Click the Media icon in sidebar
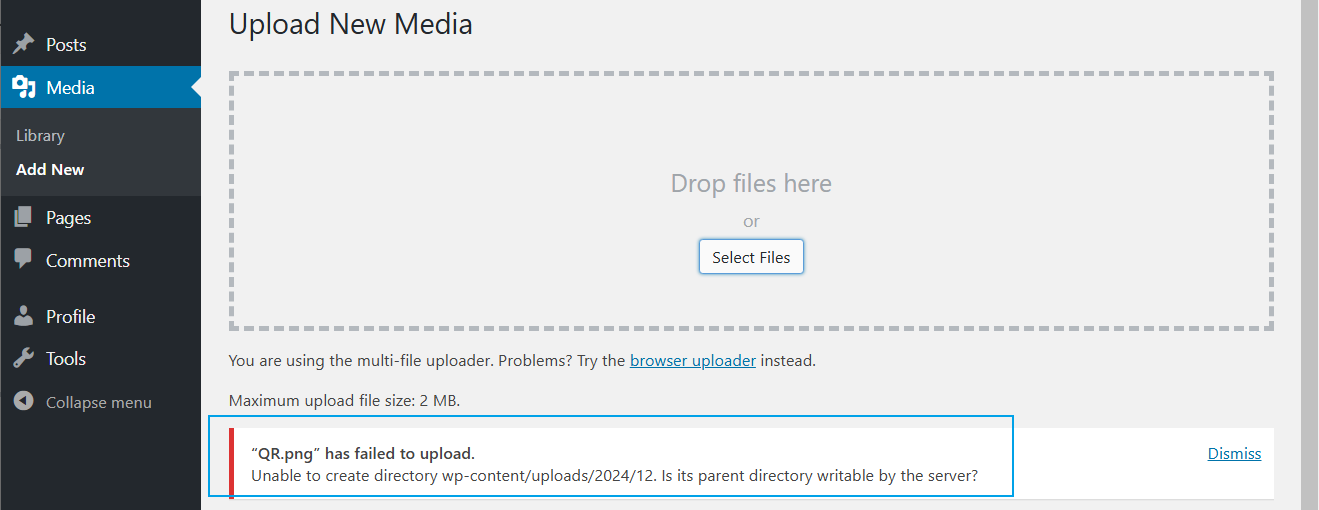1319x510 pixels. pos(23,88)
